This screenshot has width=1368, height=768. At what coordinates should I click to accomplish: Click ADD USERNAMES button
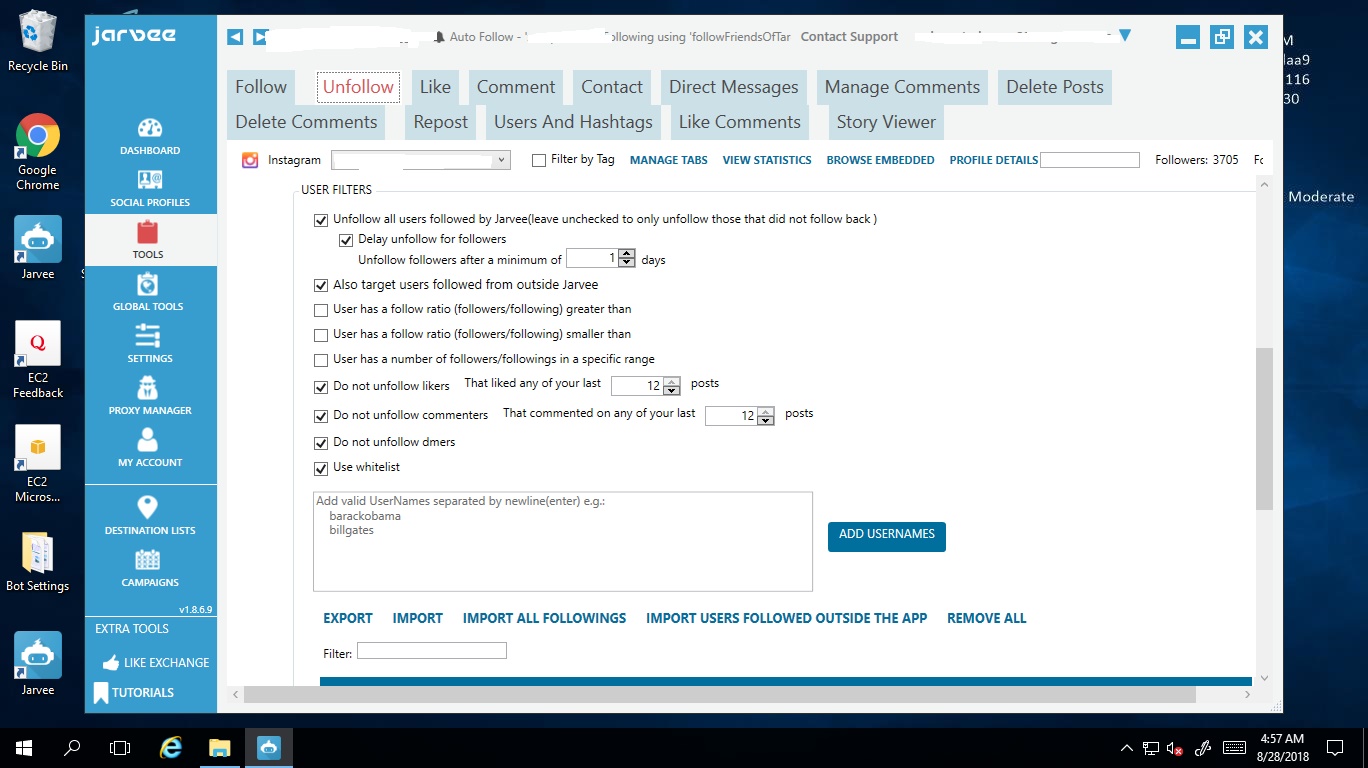point(887,536)
